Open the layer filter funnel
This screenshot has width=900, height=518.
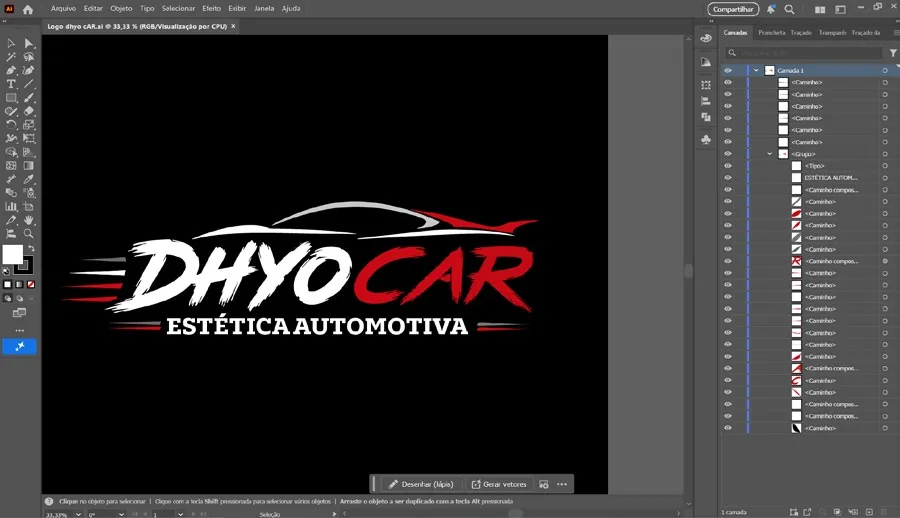[893, 53]
